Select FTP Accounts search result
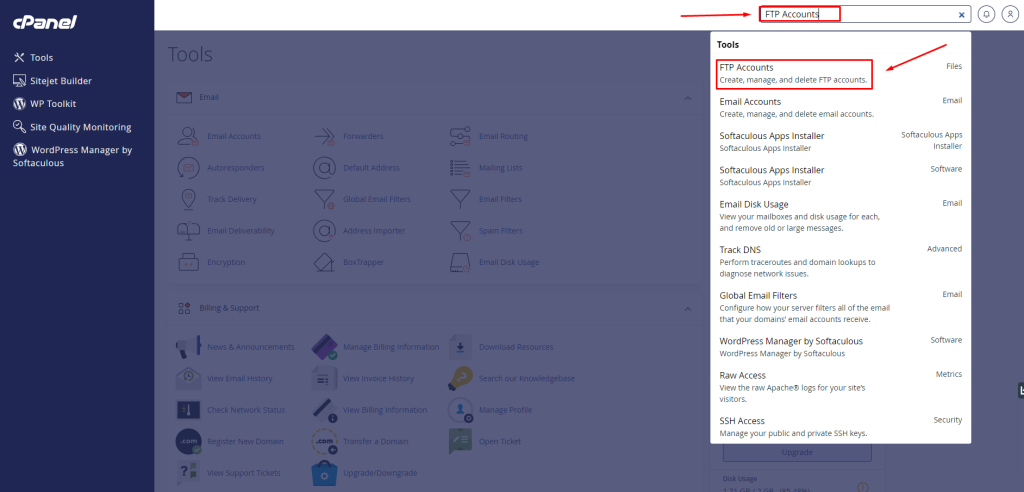 pyautogui.click(x=840, y=74)
